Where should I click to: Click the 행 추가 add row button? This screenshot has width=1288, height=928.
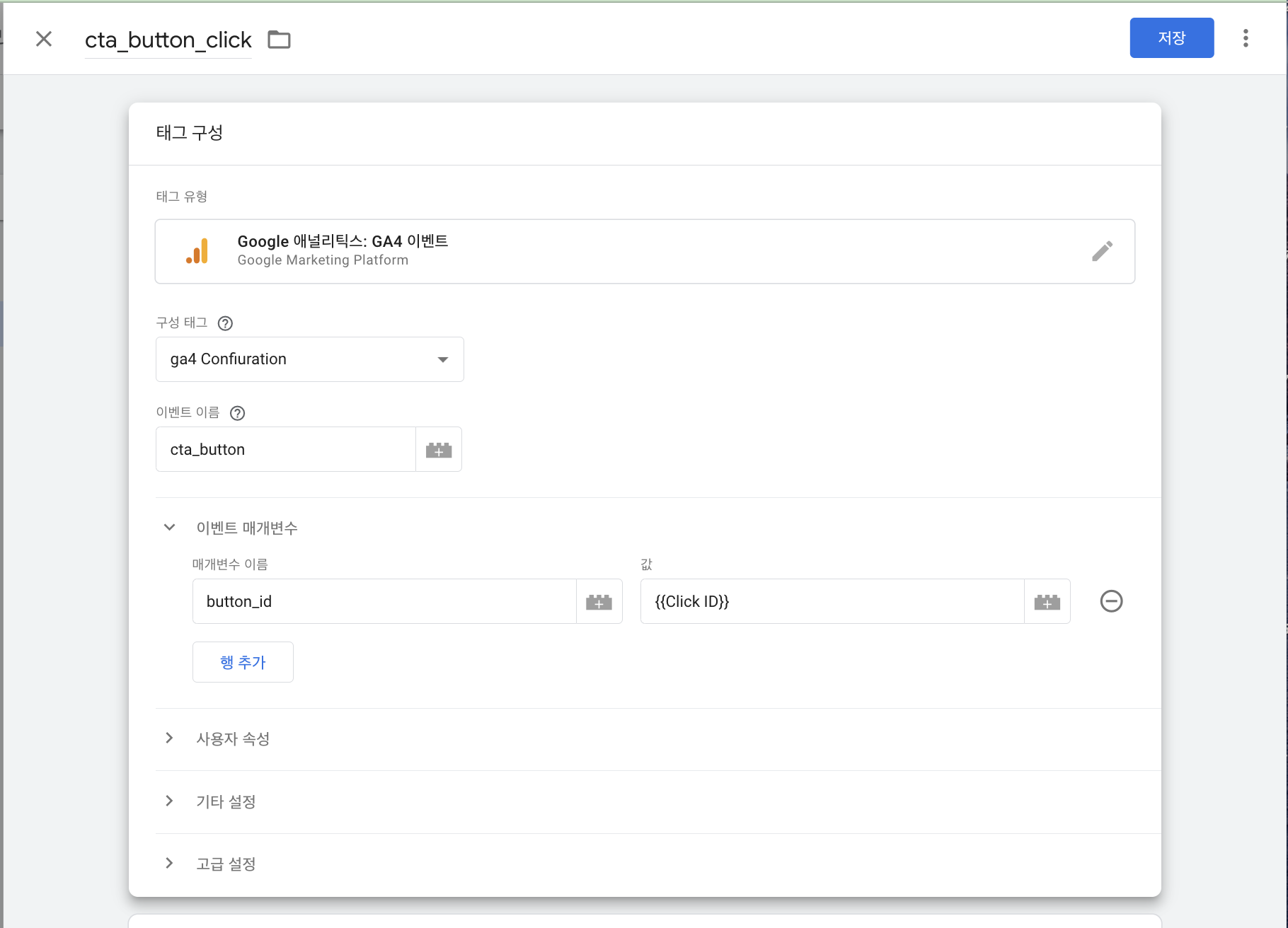243,662
